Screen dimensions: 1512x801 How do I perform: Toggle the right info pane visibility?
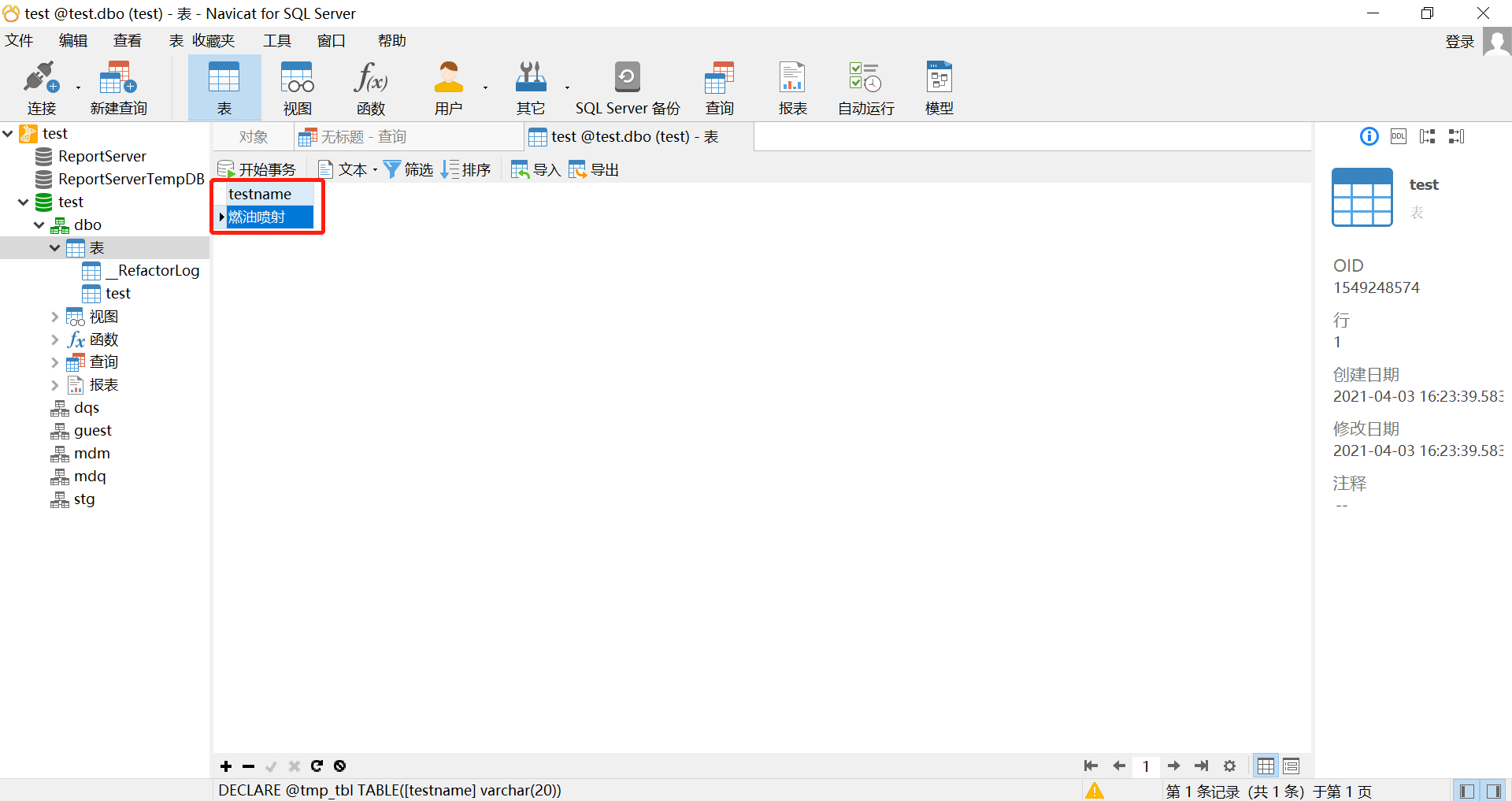pyautogui.click(x=1495, y=790)
